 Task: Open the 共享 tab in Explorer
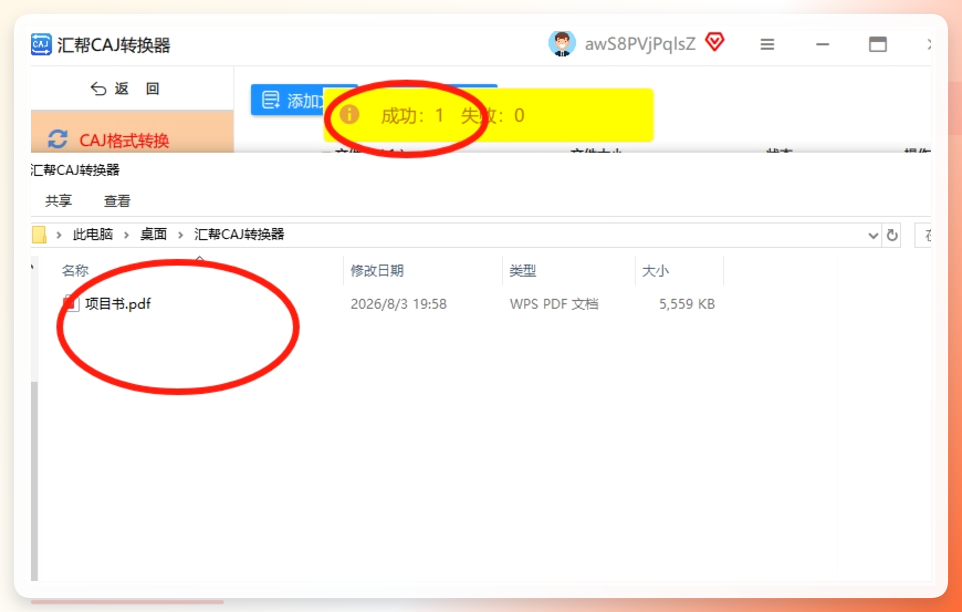(x=58, y=201)
